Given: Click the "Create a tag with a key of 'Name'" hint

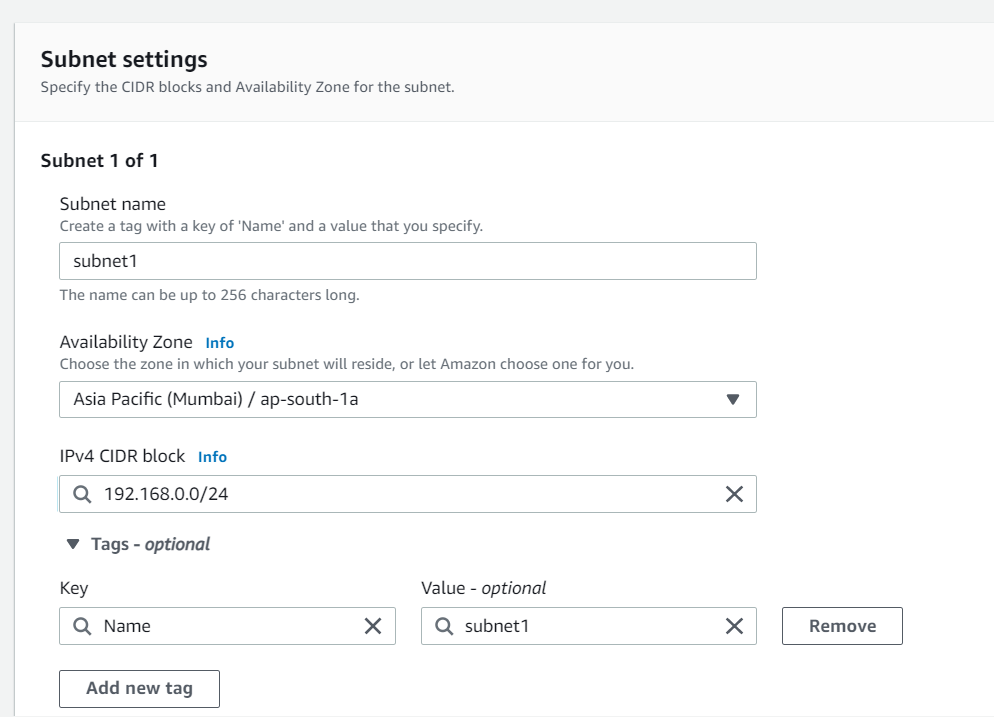Looking at the screenshot, I should [x=271, y=226].
